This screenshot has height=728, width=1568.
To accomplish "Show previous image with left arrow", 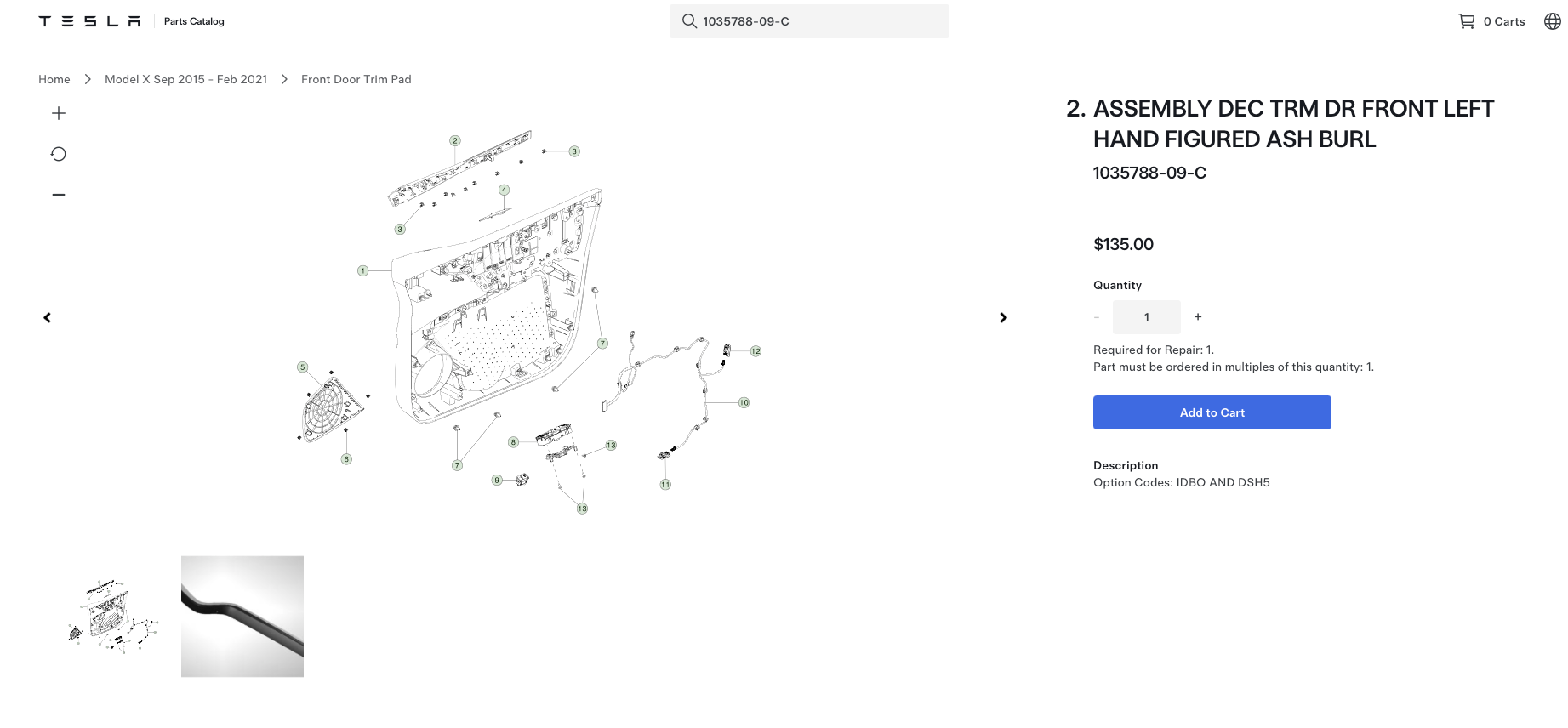I will tap(48, 317).
